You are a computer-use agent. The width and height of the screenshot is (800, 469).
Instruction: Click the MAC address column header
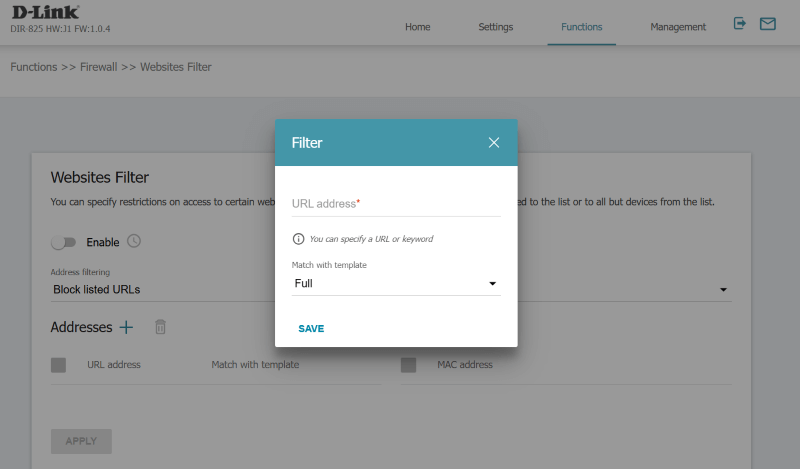point(465,365)
